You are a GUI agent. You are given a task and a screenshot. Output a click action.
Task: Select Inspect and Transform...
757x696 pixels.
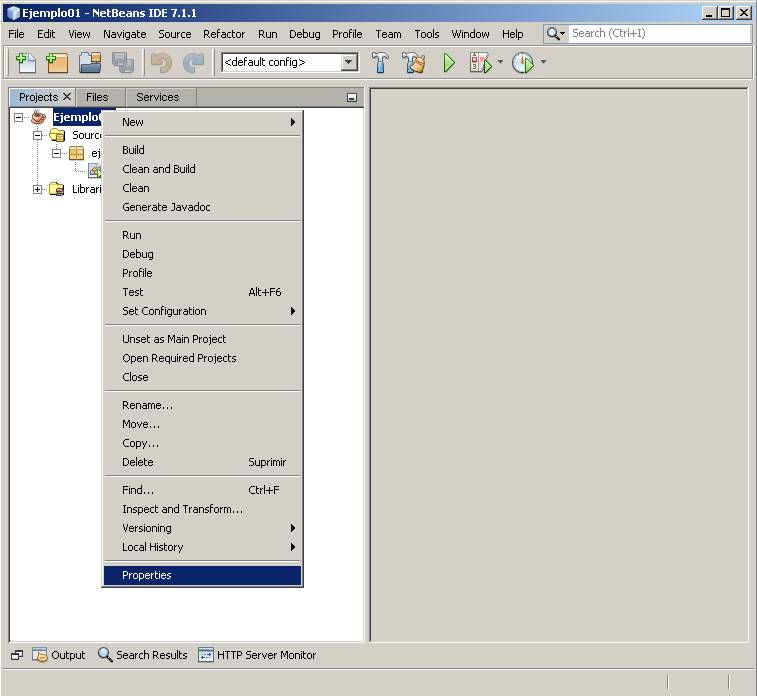(202, 509)
